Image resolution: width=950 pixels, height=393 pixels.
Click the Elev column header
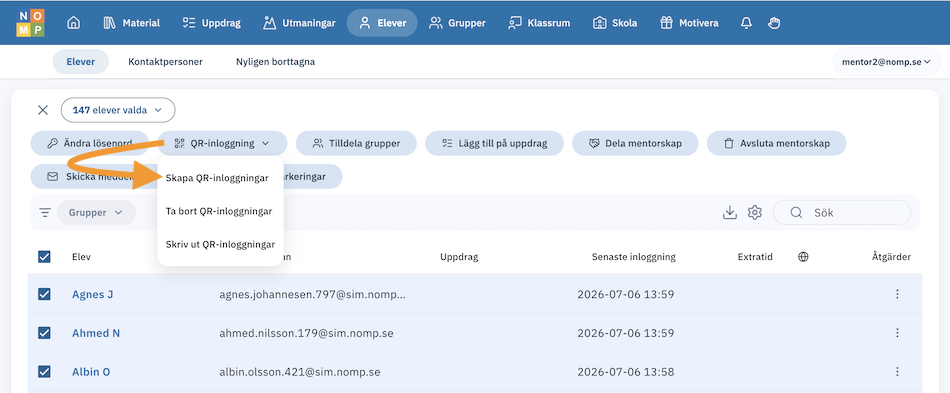pyautogui.click(x=81, y=257)
